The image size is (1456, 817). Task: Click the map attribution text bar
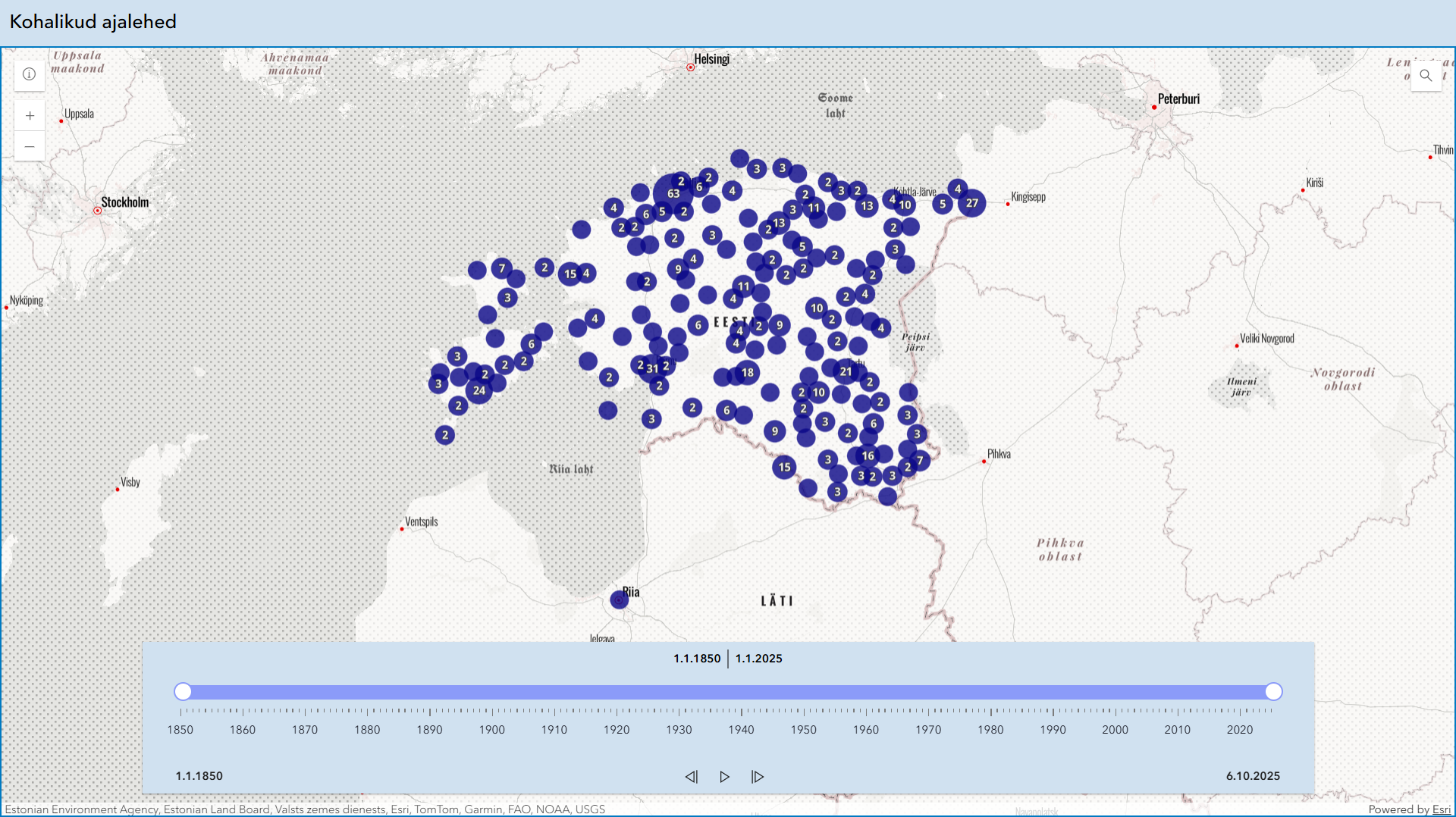tap(305, 809)
